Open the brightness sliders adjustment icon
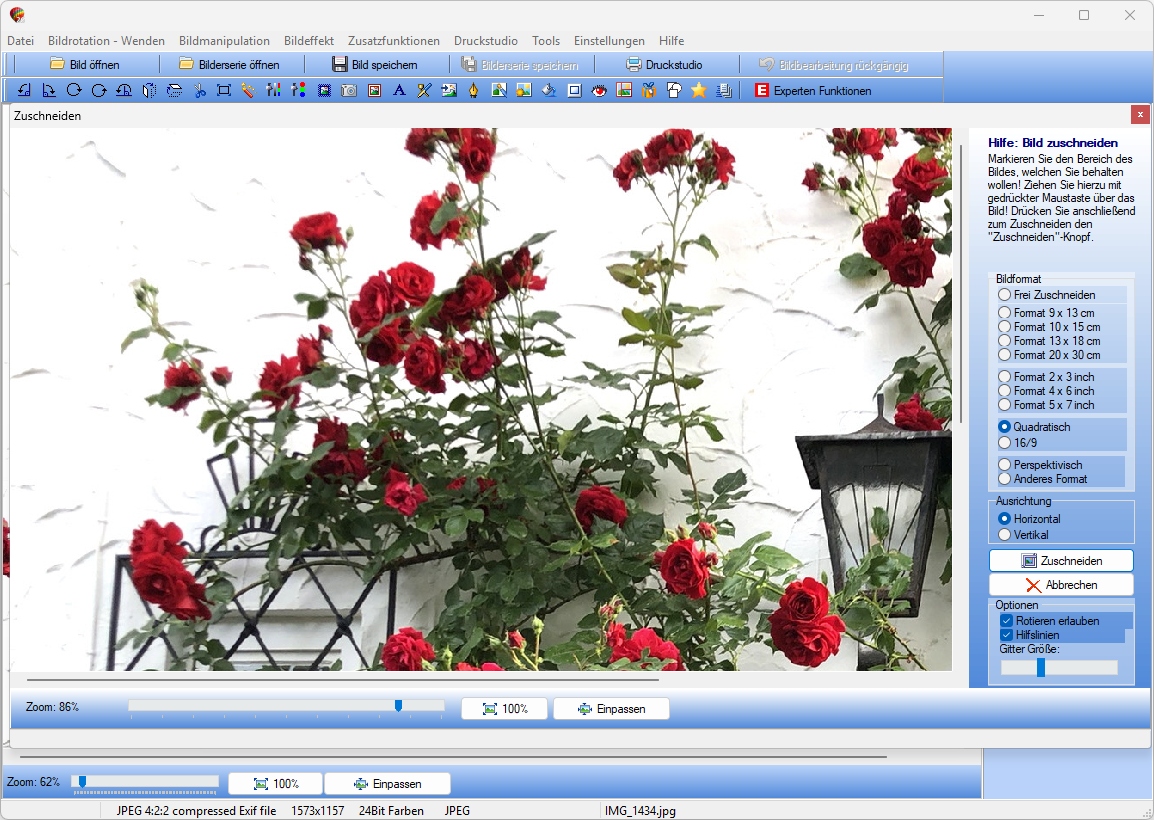Viewport: 1154px width, 820px height. [273, 91]
